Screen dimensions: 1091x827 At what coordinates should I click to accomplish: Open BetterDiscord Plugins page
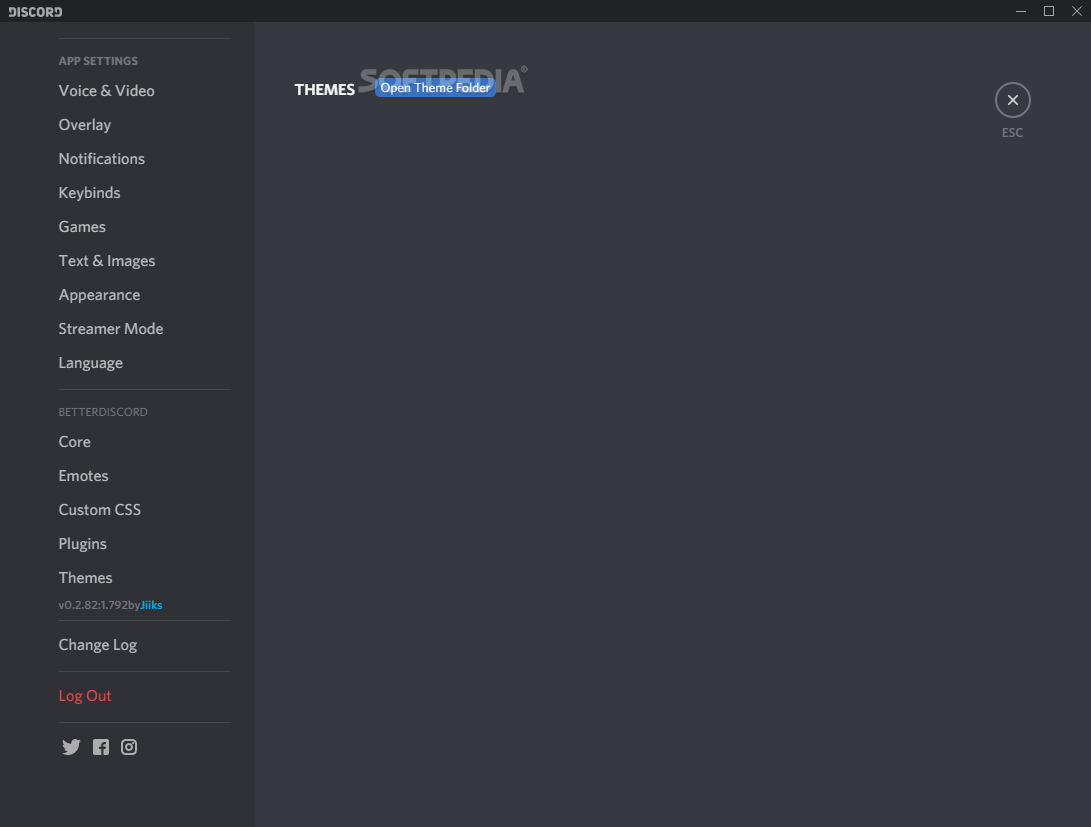click(x=83, y=545)
